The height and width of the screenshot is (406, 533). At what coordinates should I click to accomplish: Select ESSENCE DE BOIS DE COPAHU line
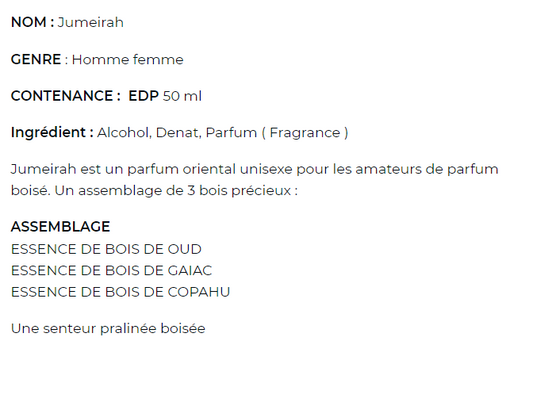click(x=120, y=292)
